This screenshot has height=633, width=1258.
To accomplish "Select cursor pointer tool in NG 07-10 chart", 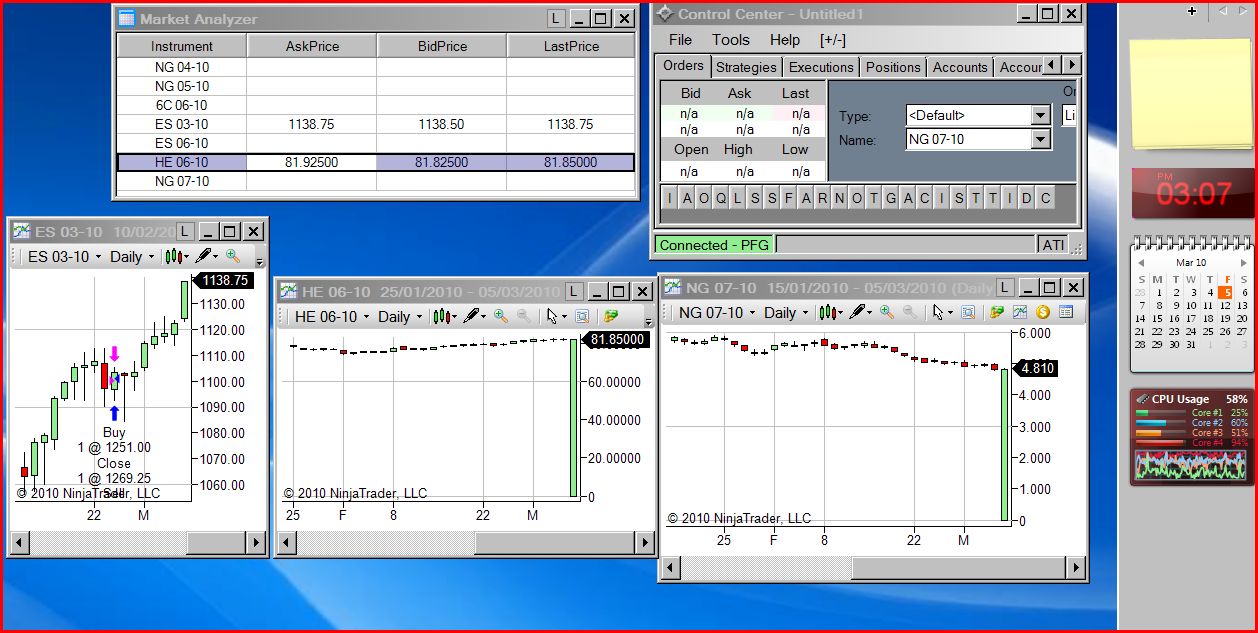I will tap(939, 312).
